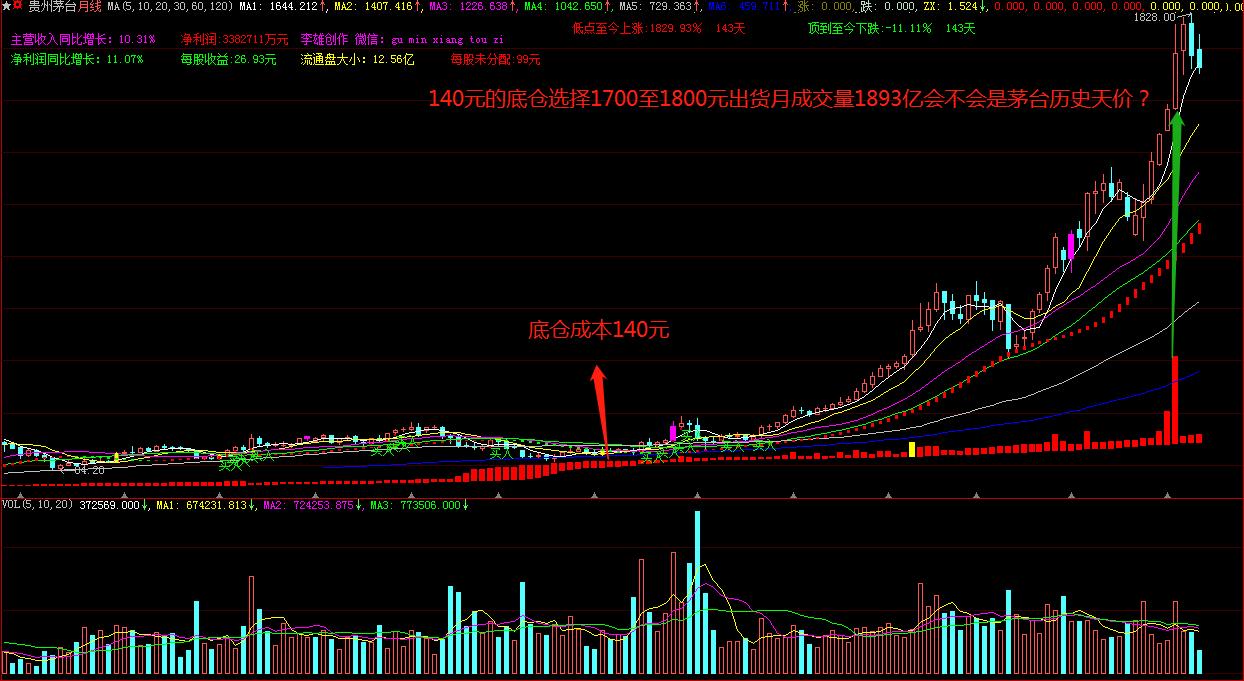1244x681 pixels.
Task: Click the 净利润:3382711万元 figure
Action: 235,40
